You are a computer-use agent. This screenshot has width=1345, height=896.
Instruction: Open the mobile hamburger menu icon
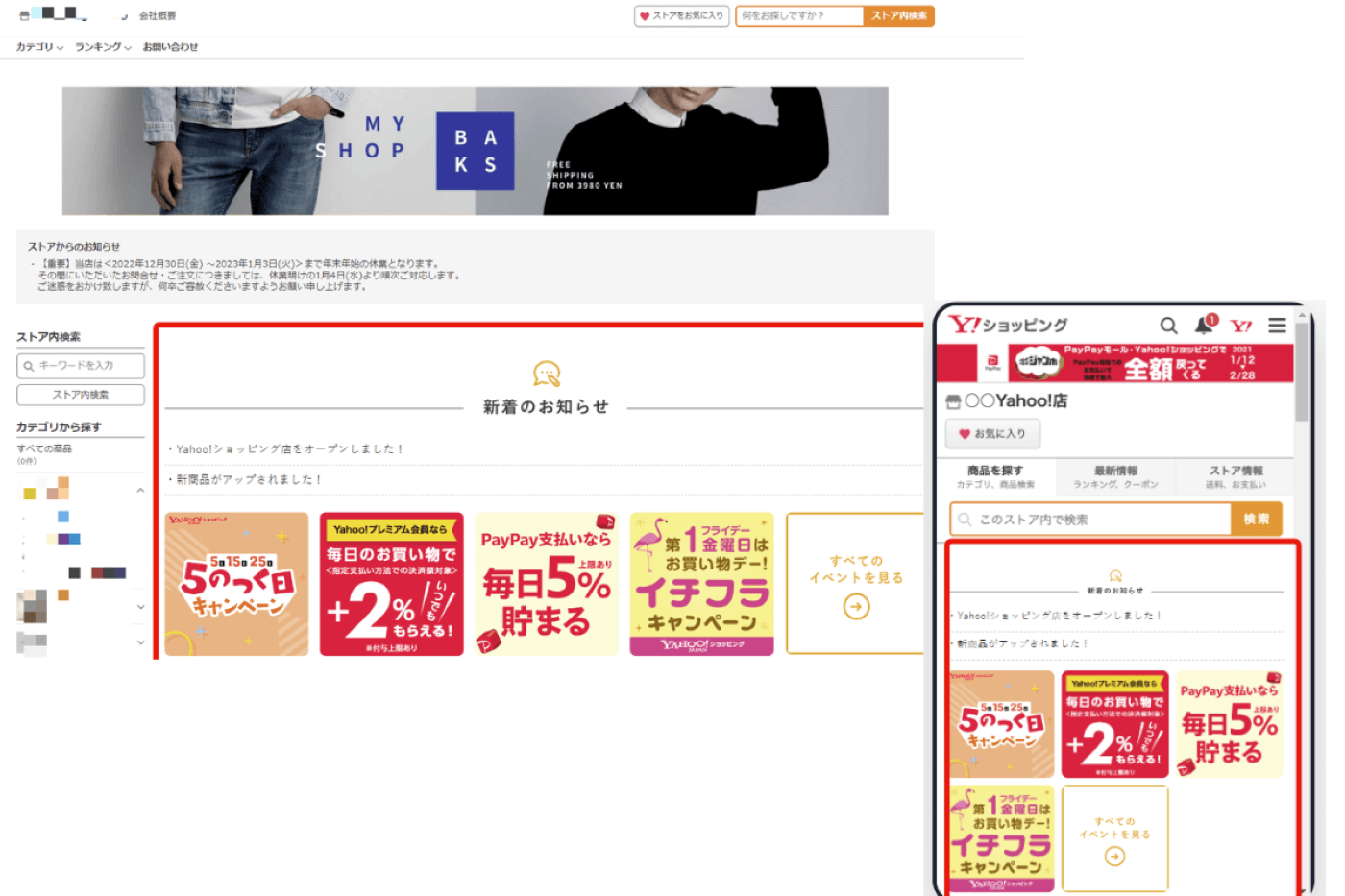click(x=1277, y=326)
